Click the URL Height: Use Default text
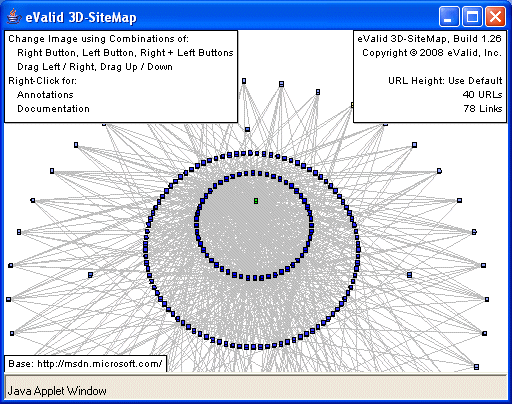This screenshot has height=404, width=512. (x=445, y=81)
